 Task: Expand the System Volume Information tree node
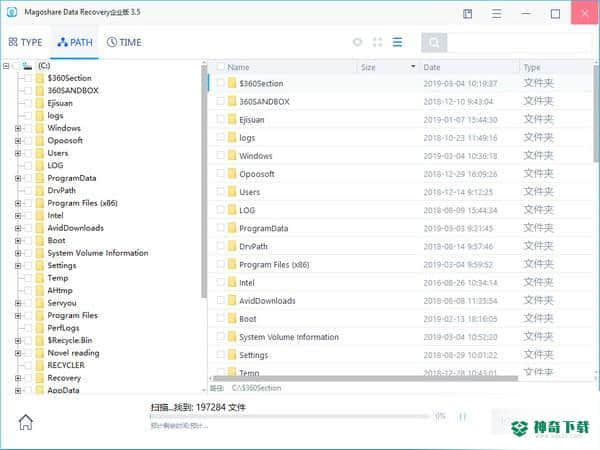pyautogui.click(x=18, y=253)
